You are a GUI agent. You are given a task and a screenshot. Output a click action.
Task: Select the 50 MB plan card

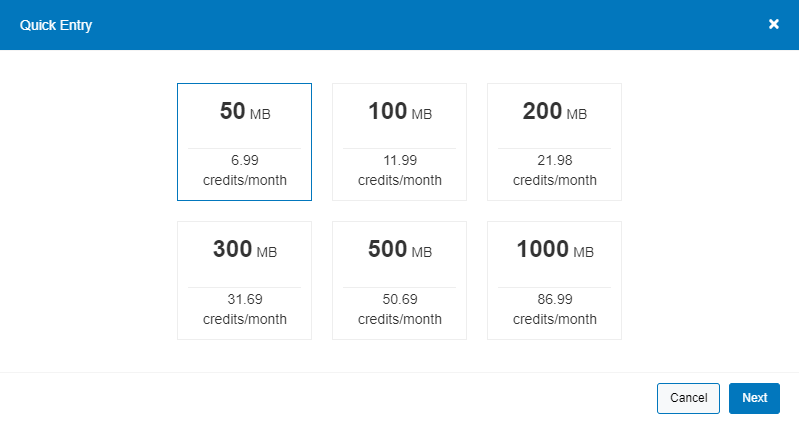pos(245,142)
